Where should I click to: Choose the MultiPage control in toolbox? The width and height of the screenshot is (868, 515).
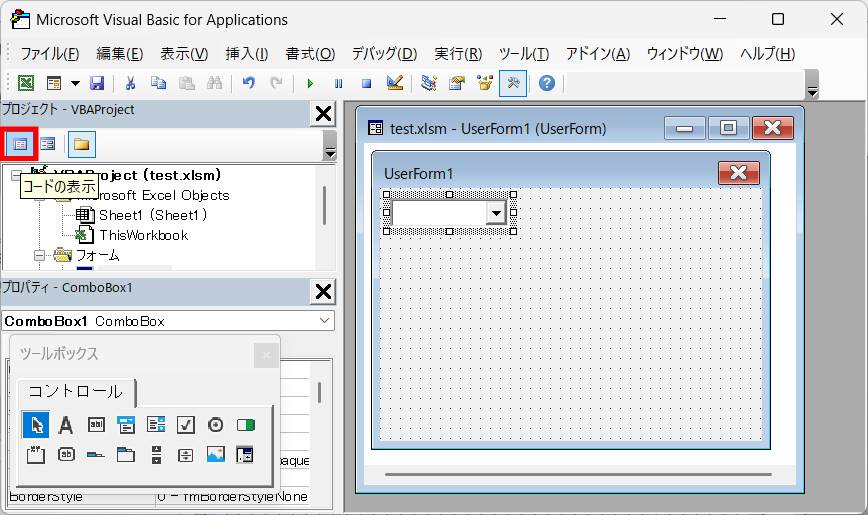(x=126, y=455)
